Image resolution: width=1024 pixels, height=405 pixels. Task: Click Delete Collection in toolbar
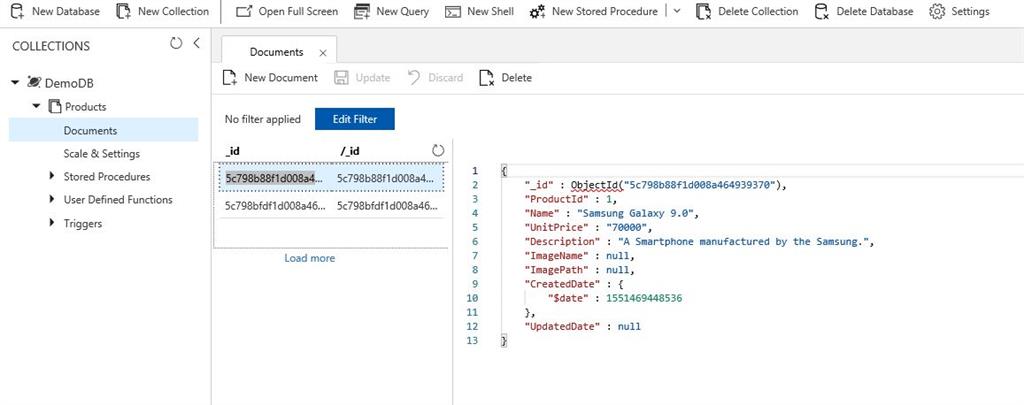tap(747, 11)
